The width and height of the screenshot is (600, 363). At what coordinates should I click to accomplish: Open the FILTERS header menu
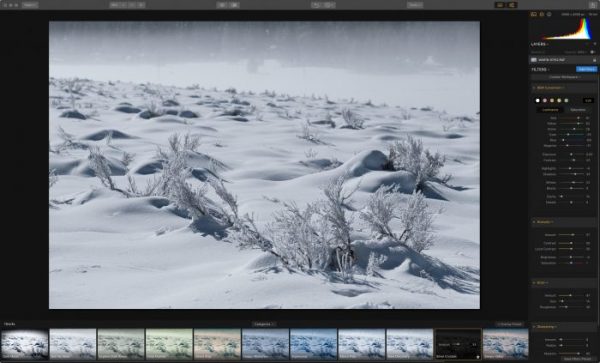[x=540, y=70]
